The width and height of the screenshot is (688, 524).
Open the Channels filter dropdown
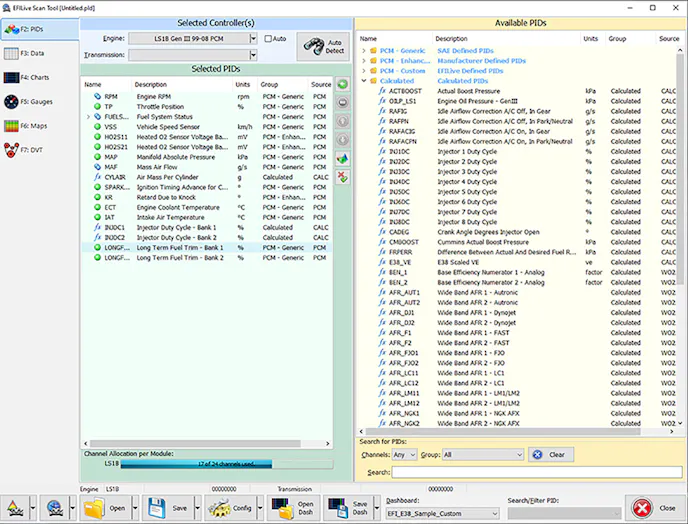(404, 454)
